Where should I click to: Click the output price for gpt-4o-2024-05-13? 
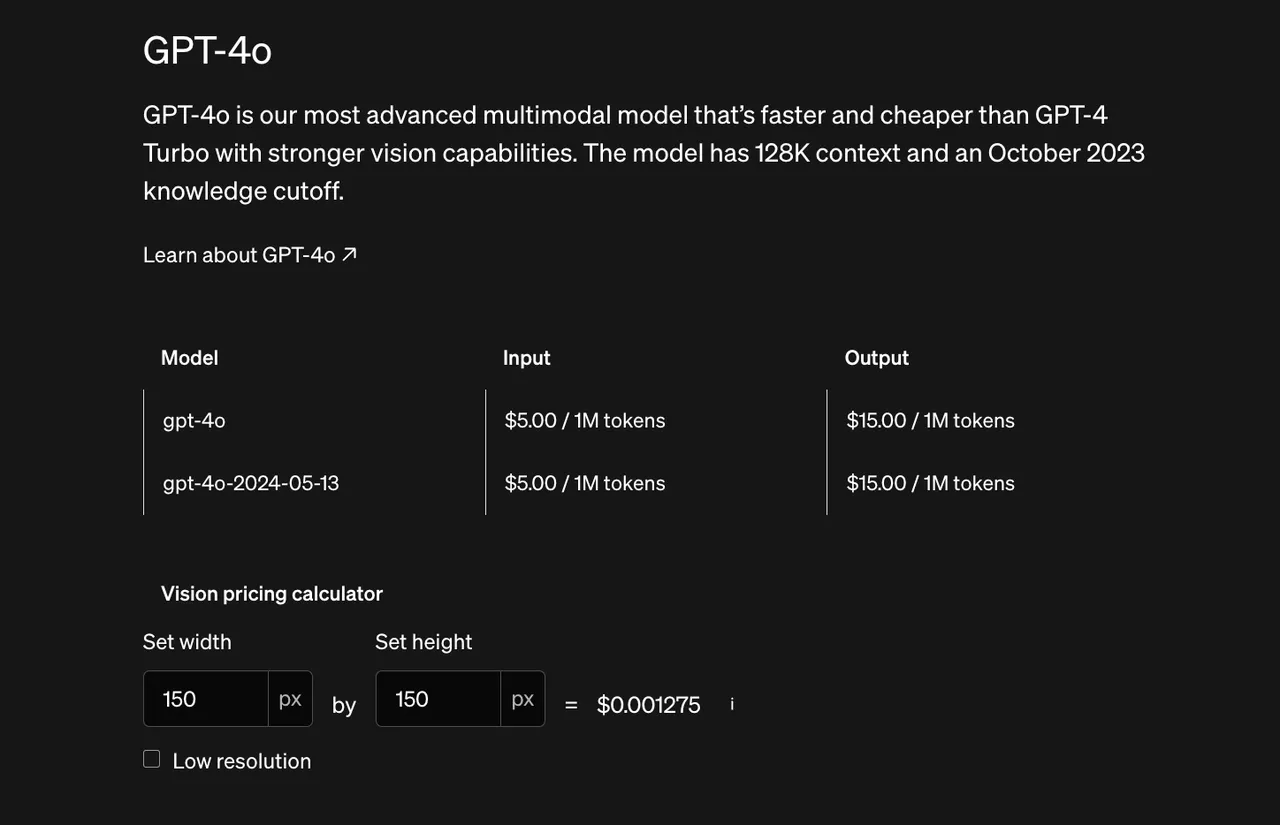click(930, 483)
